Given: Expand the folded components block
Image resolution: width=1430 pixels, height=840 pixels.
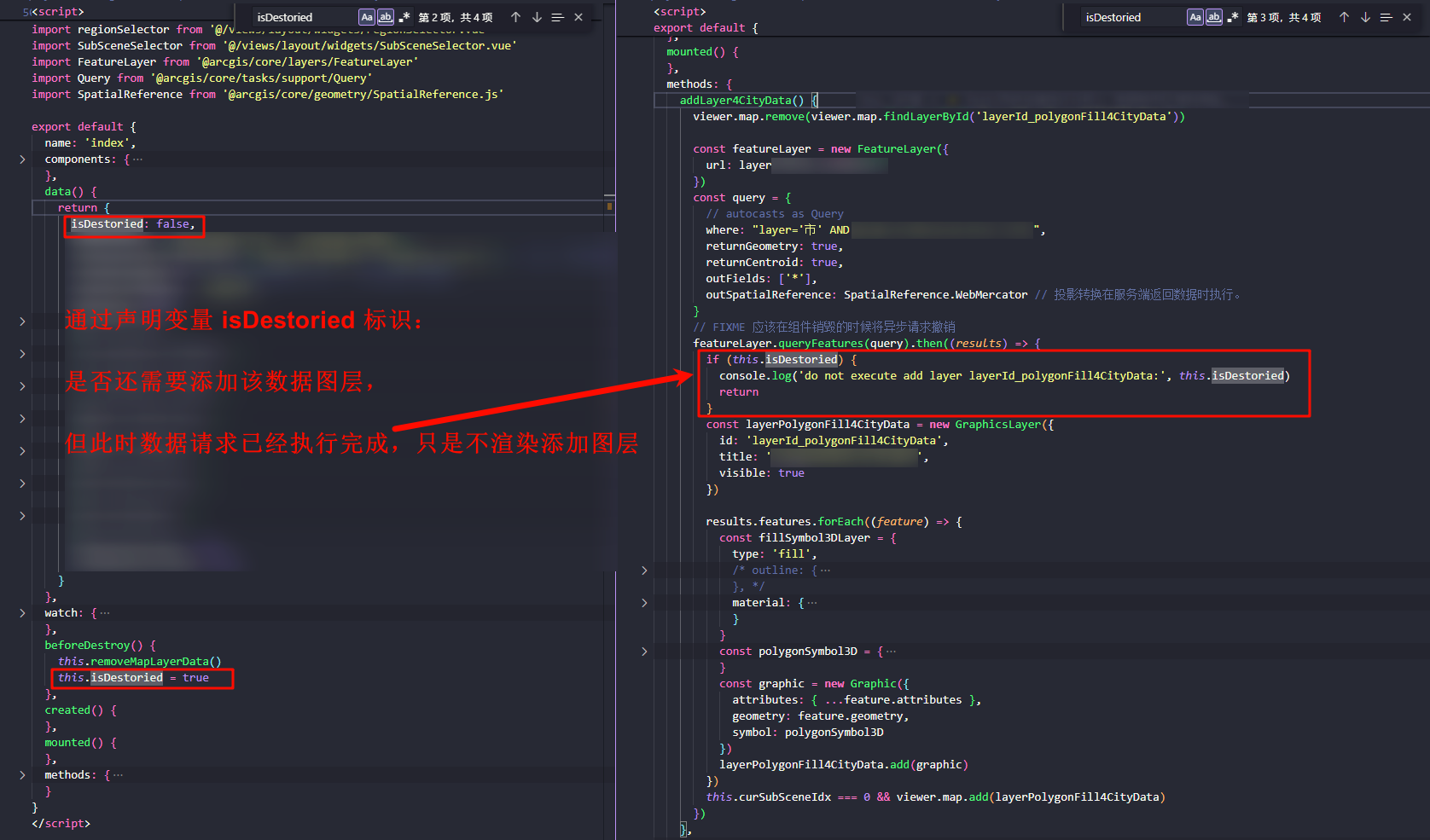Looking at the screenshot, I should (22, 159).
